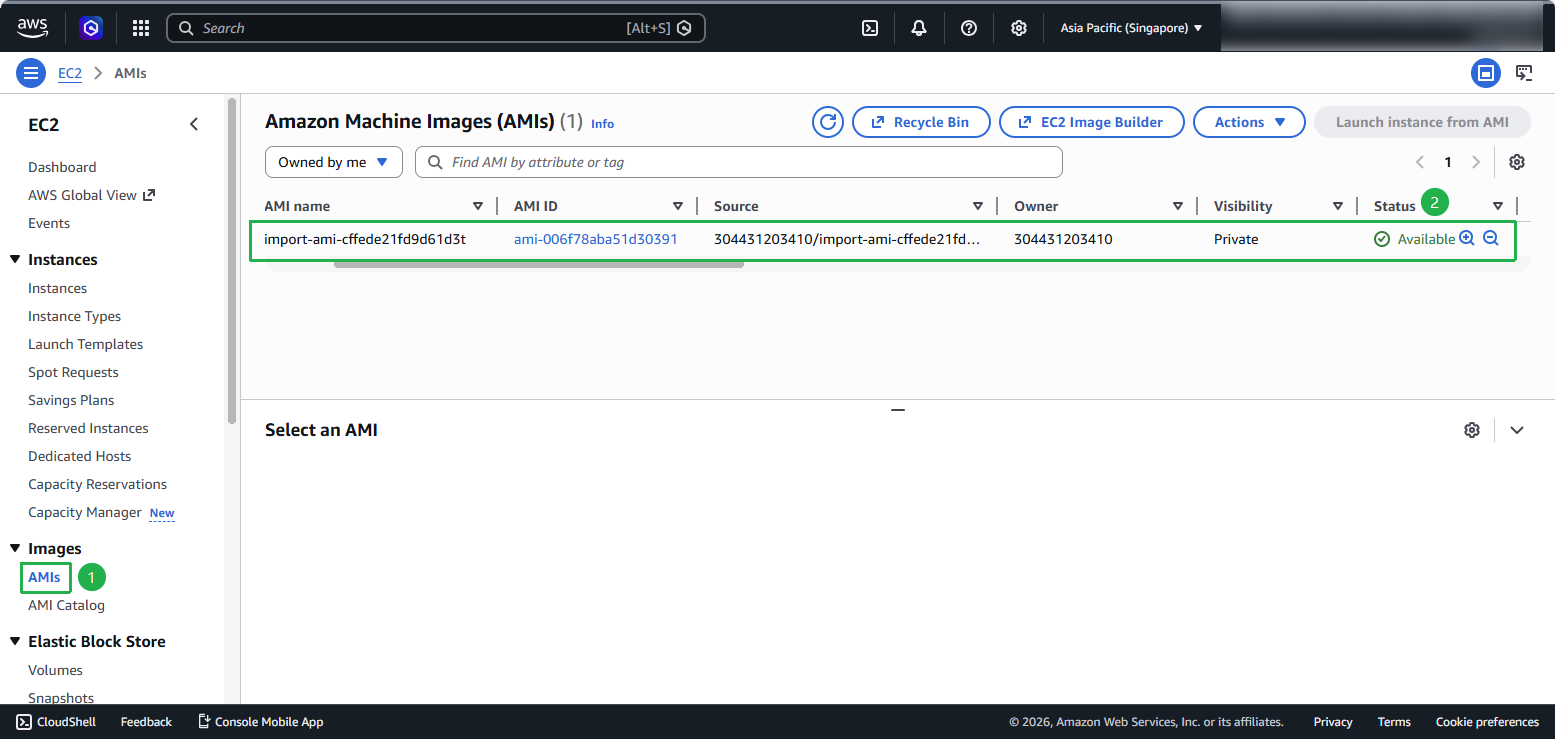1555x739 pixels.
Task: Open AMI ID ami-006f78aba51d30391 link
Action: [x=596, y=239]
